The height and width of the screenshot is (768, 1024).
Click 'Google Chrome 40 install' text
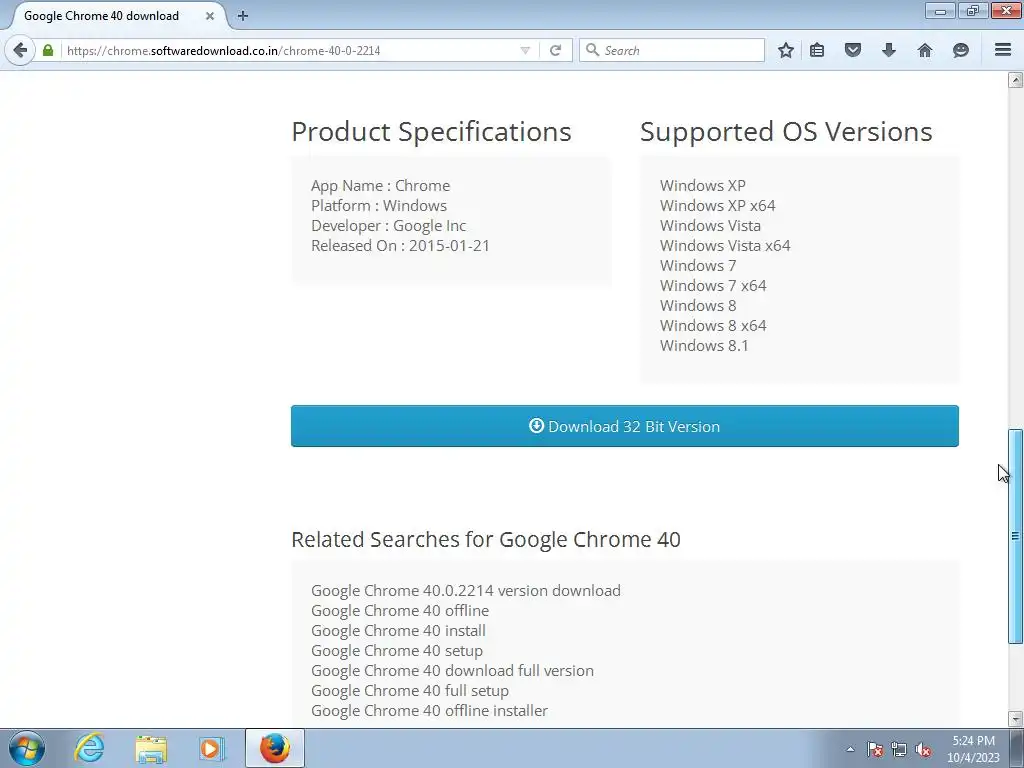[398, 631]
